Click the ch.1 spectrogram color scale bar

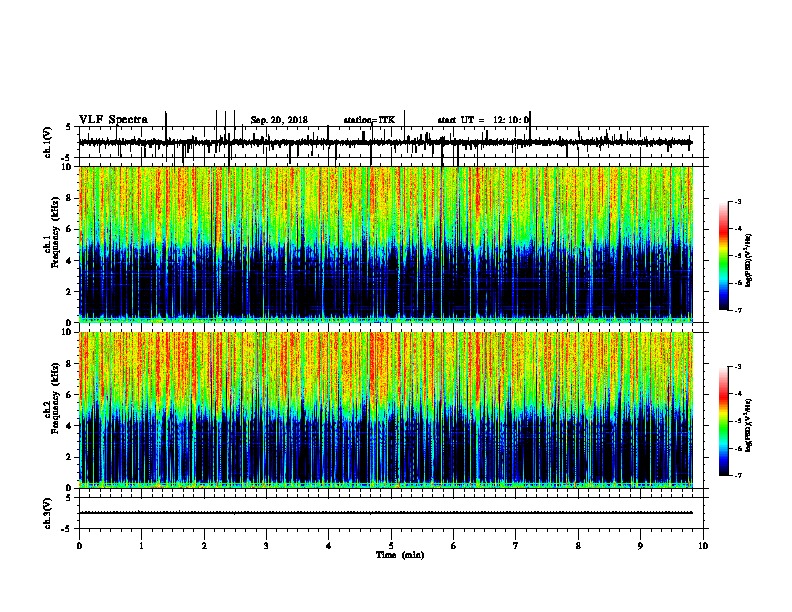(724, 256)
